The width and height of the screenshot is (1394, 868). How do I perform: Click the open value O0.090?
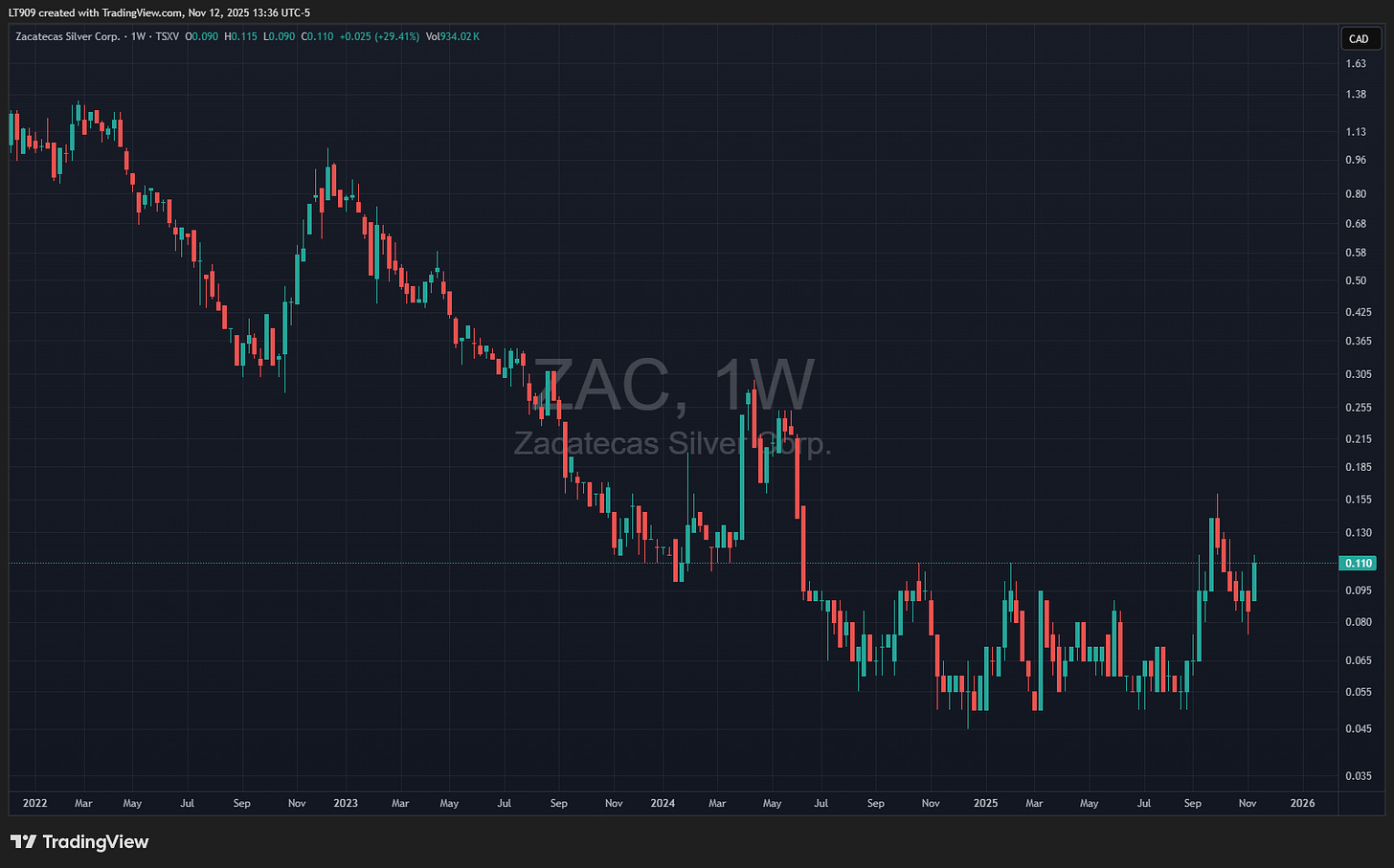click(202, 36)
